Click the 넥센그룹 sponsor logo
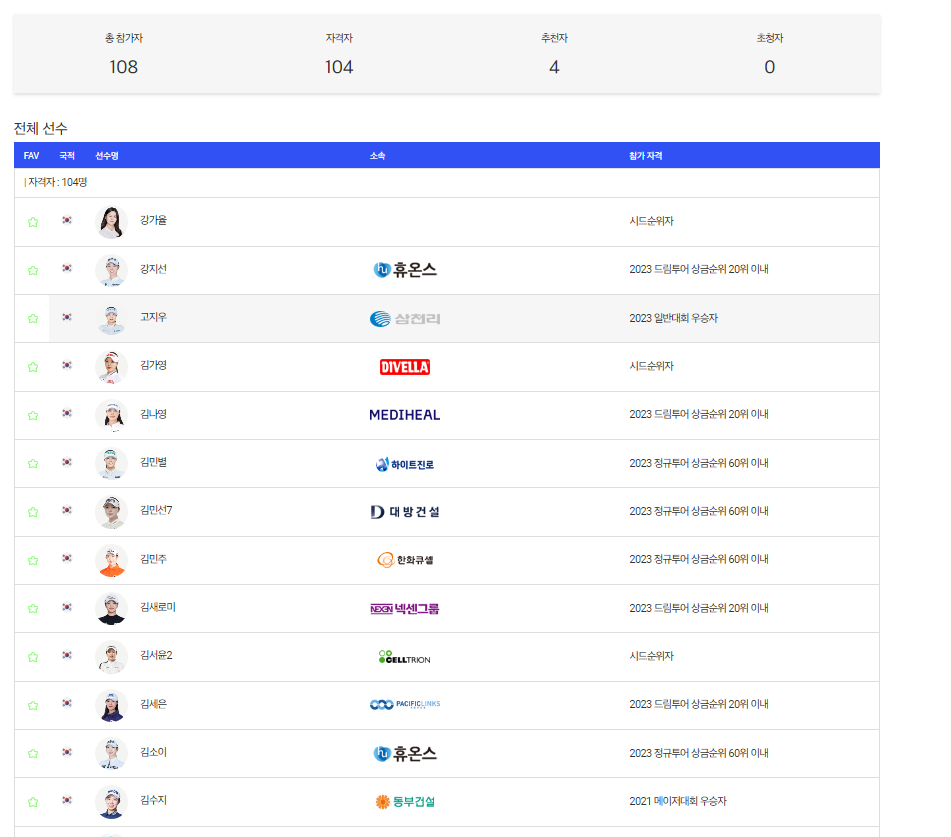Viewport: 951px width, 837px height. (405, 608)
